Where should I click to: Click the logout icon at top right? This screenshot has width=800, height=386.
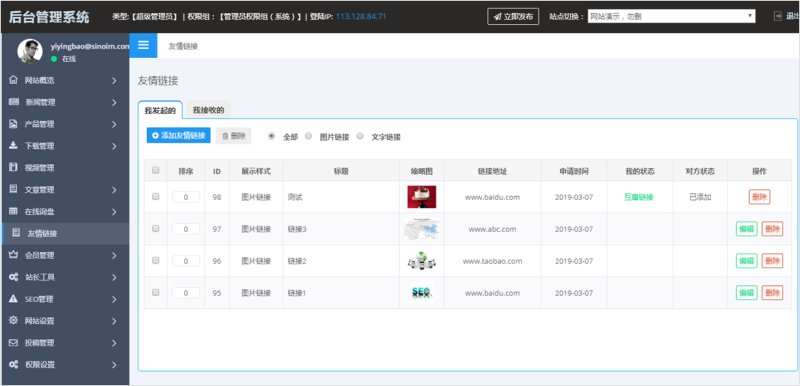pyautogui.click(x=778, y=16)
